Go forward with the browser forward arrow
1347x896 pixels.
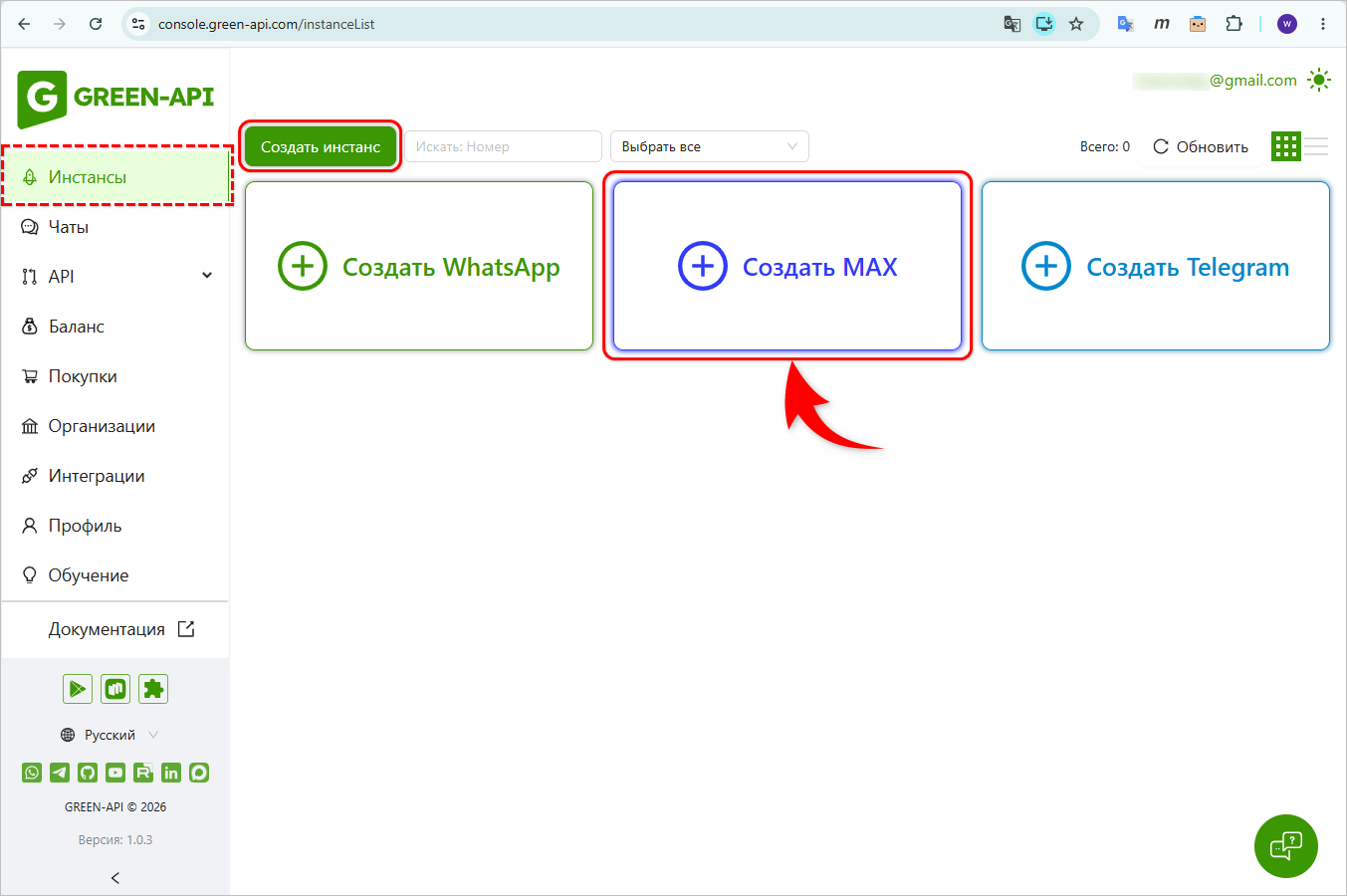[x=60, y=24]
